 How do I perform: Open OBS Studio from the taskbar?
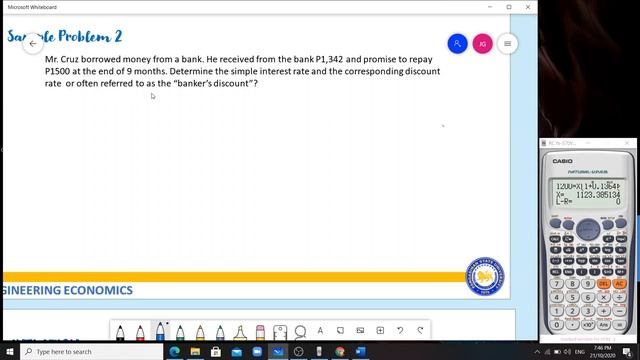coord(298,351)
